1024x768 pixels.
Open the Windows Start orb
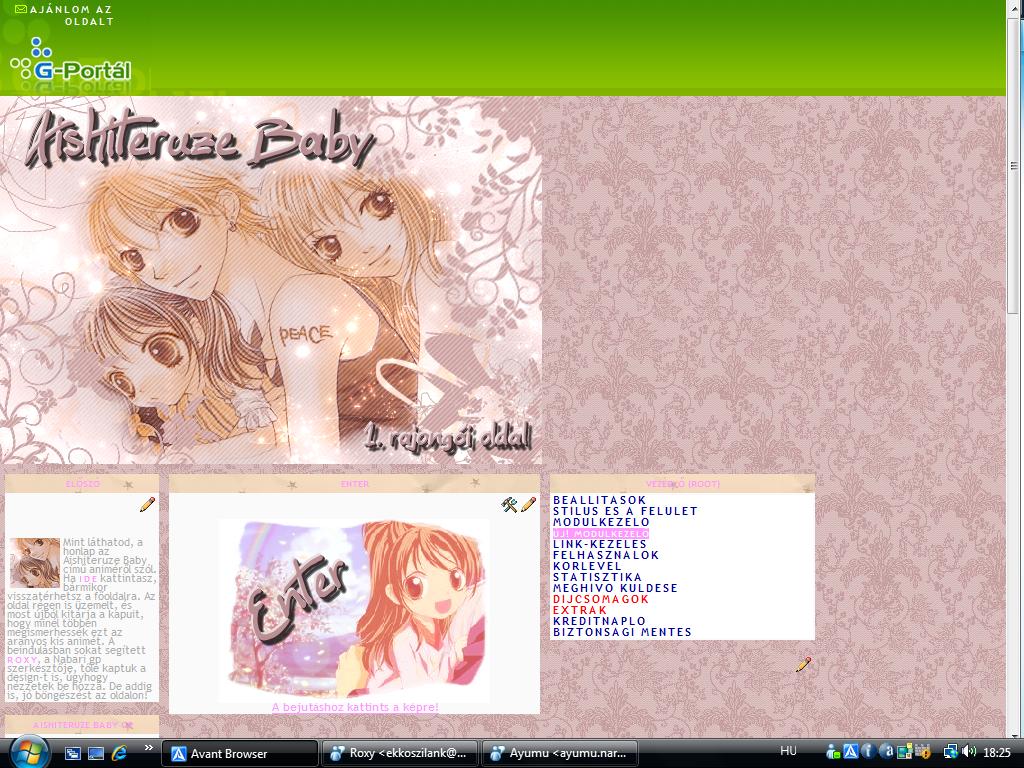[x=29, y=752]
